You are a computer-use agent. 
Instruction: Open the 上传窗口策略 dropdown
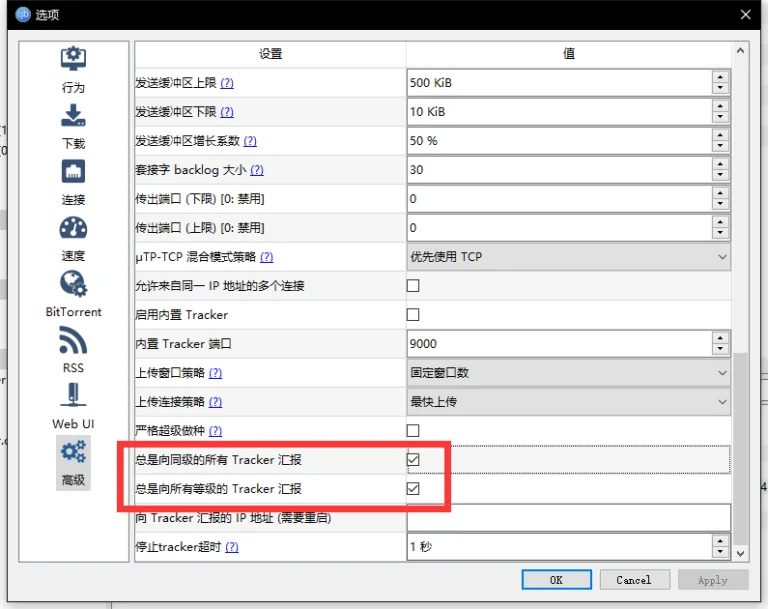(568, 373)
